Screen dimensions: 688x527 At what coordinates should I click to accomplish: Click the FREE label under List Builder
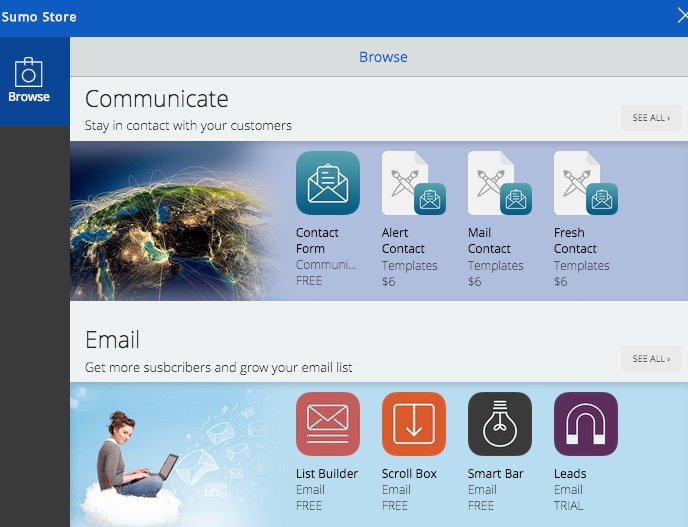[309, 506]
